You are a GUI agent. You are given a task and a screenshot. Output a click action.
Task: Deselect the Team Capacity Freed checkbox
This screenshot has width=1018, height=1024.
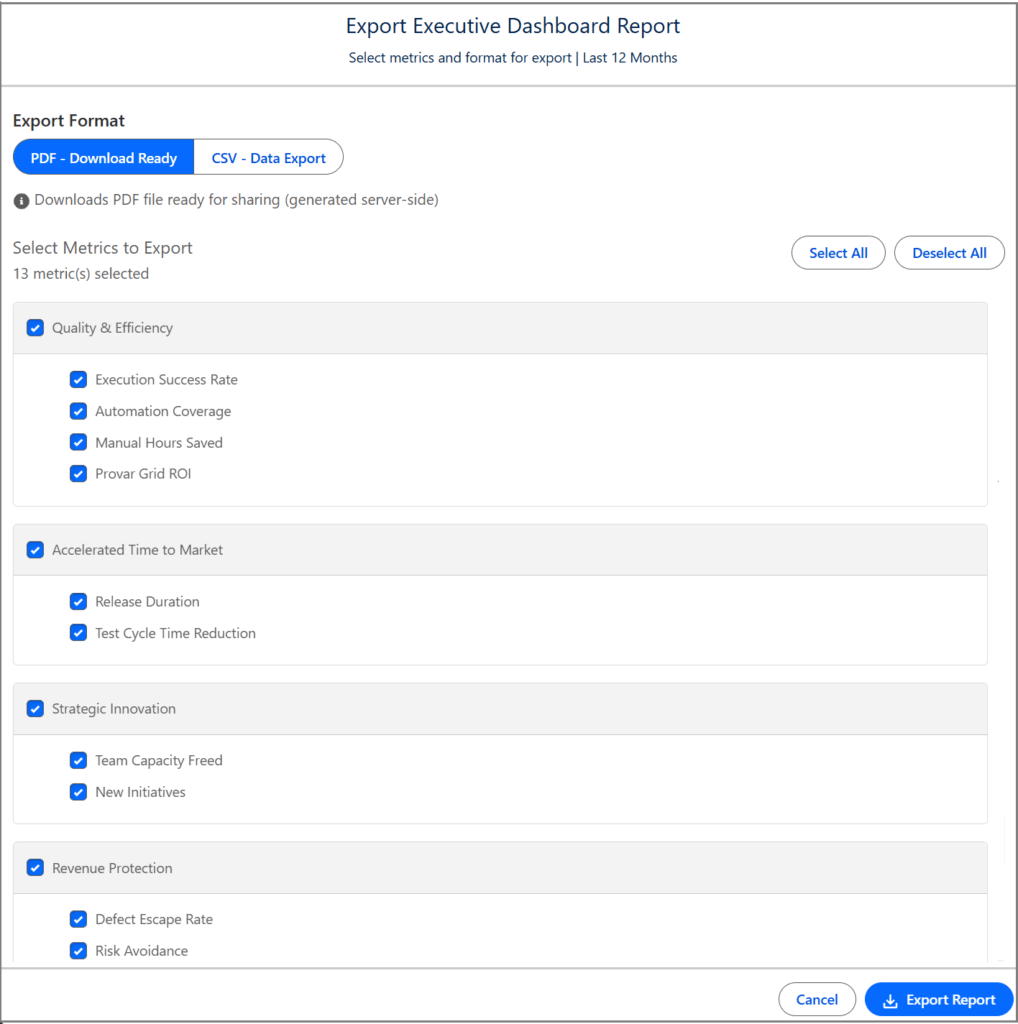tap(78, 761)
